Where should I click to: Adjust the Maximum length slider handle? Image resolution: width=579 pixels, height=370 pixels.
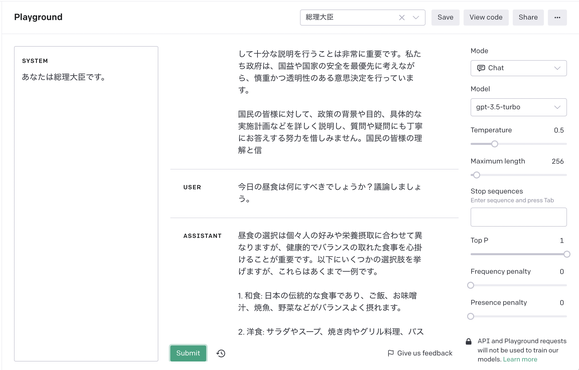pyautogui.click(x=476, y=175)
